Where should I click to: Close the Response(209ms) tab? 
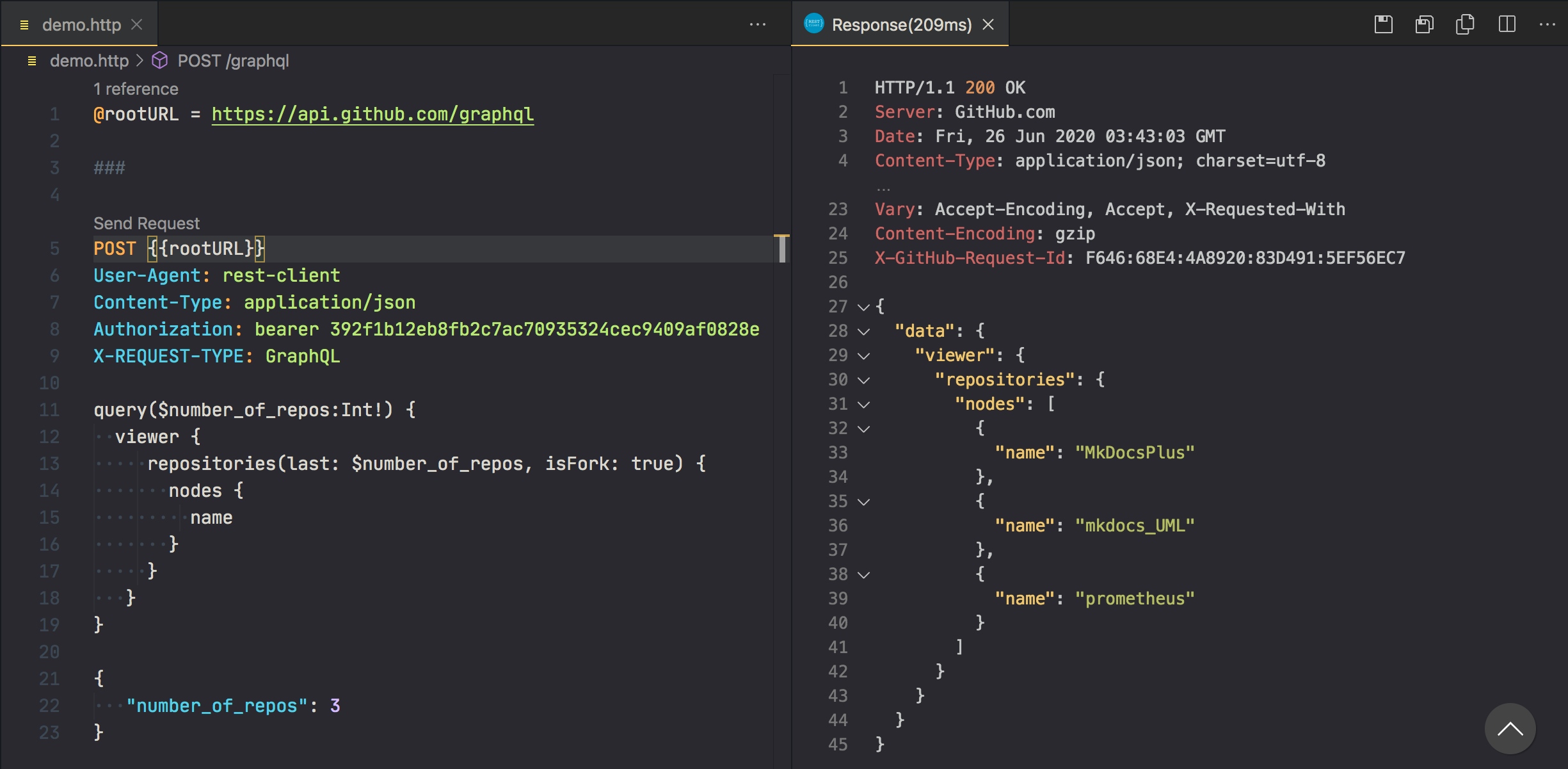click(x=988, y=24)
